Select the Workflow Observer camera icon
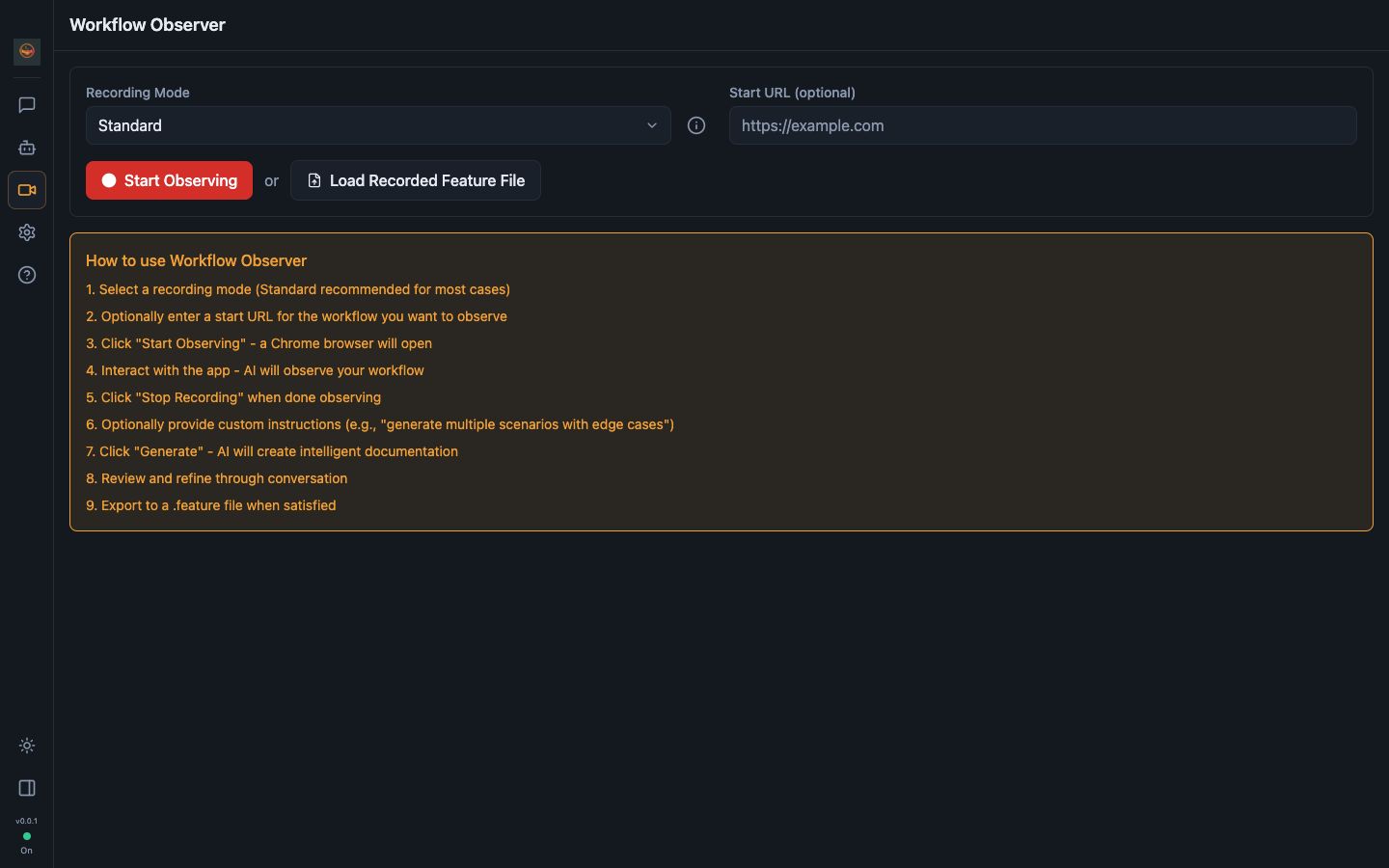The width and height of the screenshot is (1389, 868). point(27,190)
